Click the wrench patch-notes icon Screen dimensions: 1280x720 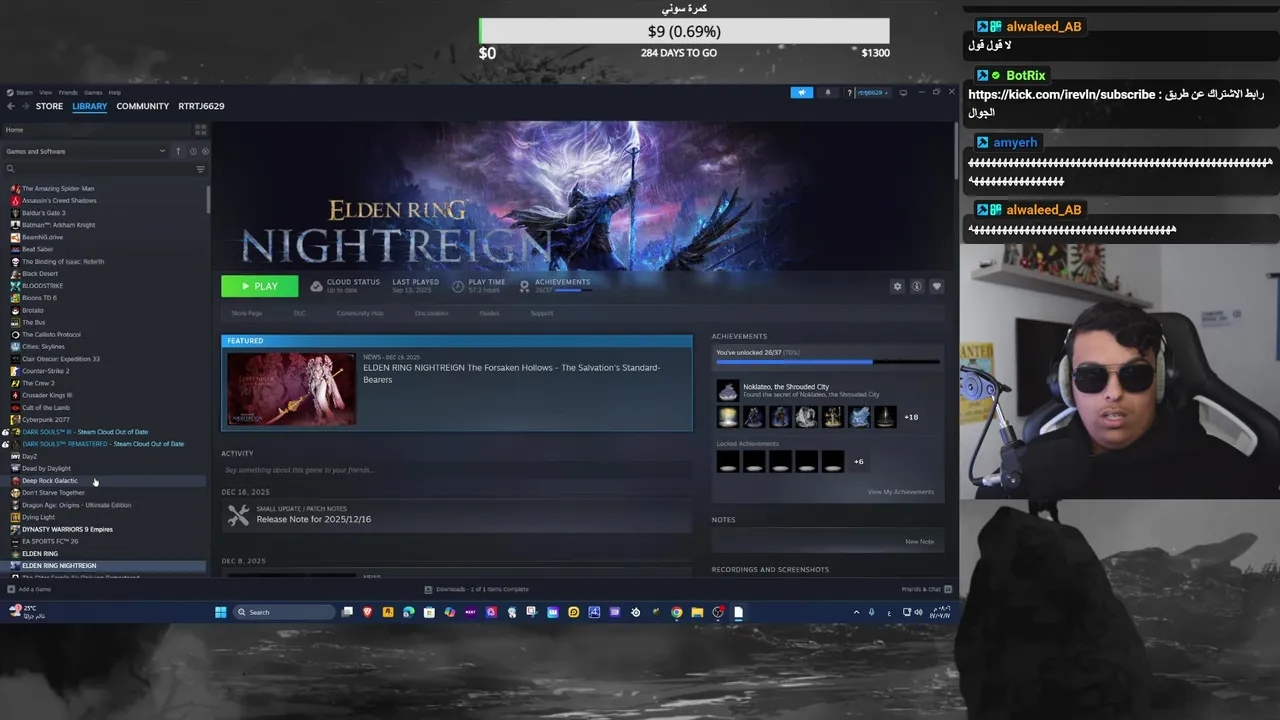238,515
